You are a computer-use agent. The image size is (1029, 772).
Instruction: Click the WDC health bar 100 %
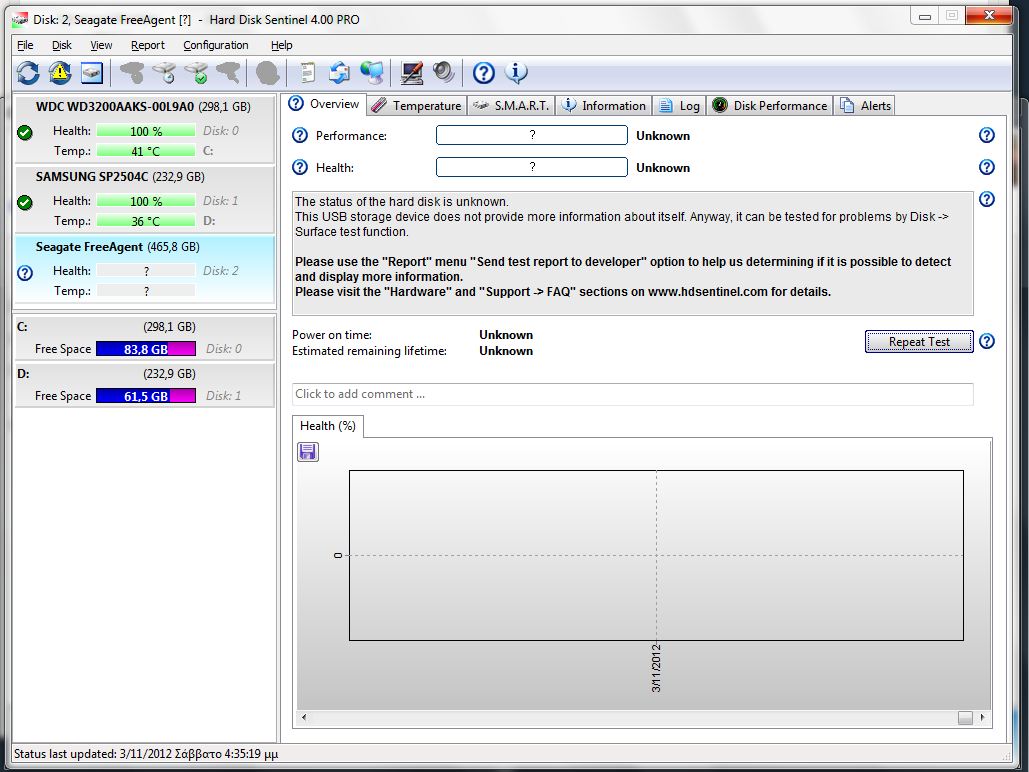pyautogui.click(x=146, y=131)
